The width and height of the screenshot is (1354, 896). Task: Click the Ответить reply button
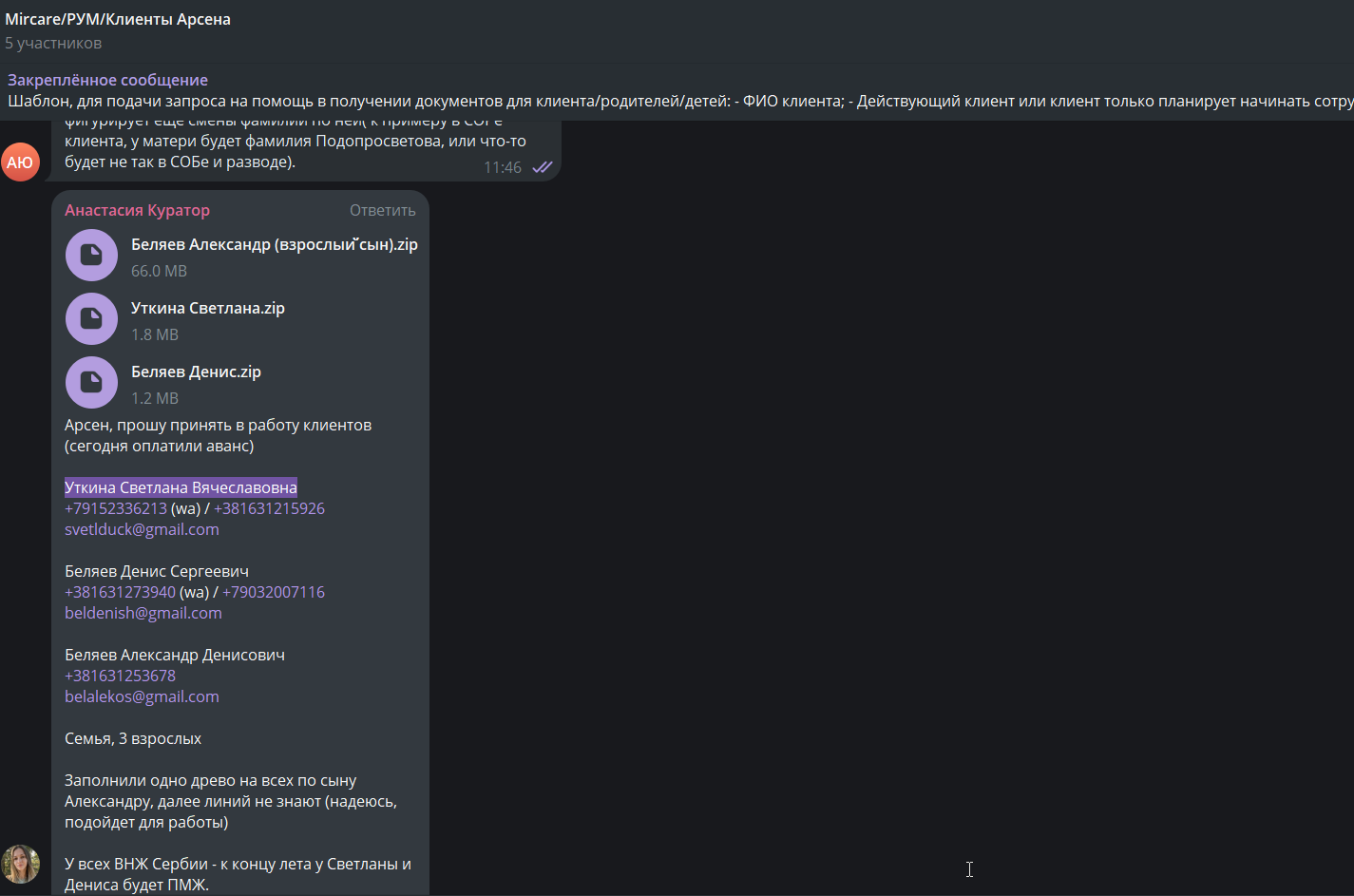[x=382, y=210]
